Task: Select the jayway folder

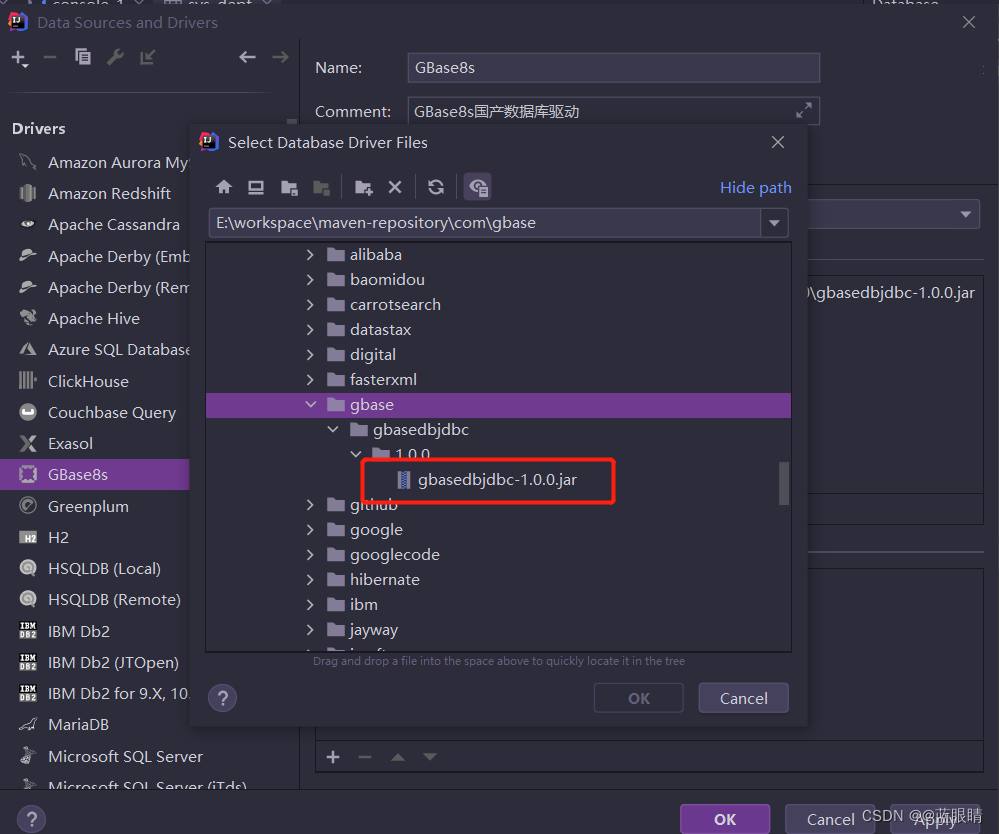Action: click(373, 629)
